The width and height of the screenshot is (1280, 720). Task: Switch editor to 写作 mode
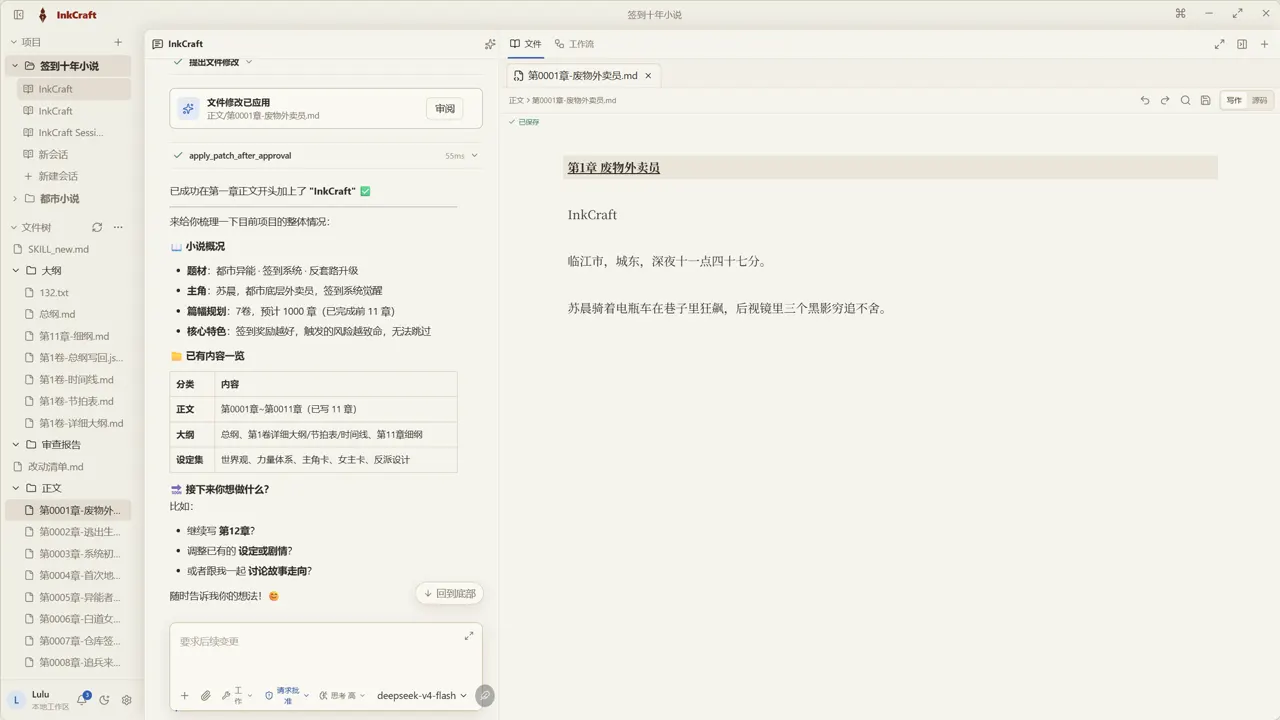(x=1234, y=100)
